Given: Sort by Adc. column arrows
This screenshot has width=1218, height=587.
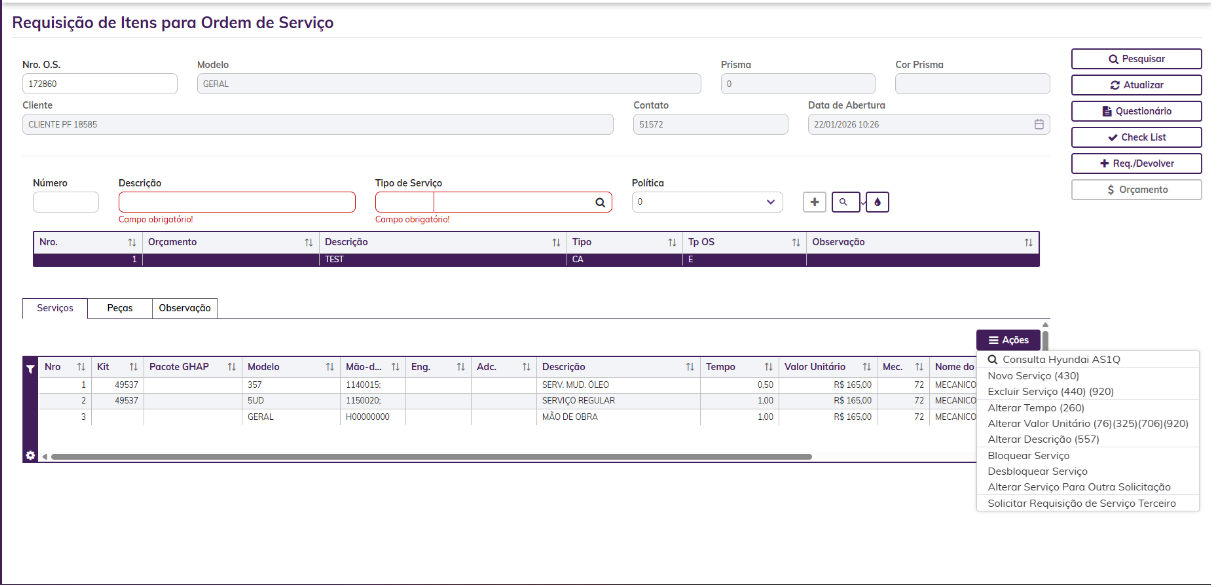Looking at the screenshot, I should [526, 367].
